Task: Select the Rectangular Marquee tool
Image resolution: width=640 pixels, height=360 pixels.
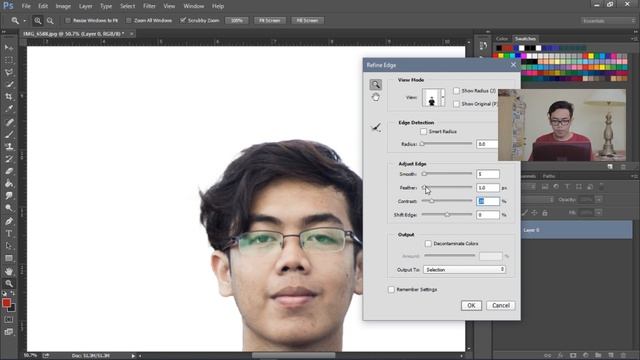Action: click(9, 60)
